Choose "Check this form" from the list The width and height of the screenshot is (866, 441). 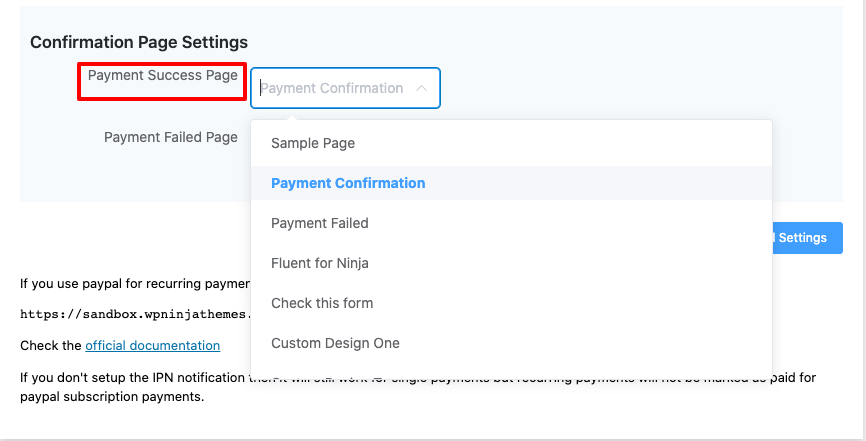(x=321, y=303)
